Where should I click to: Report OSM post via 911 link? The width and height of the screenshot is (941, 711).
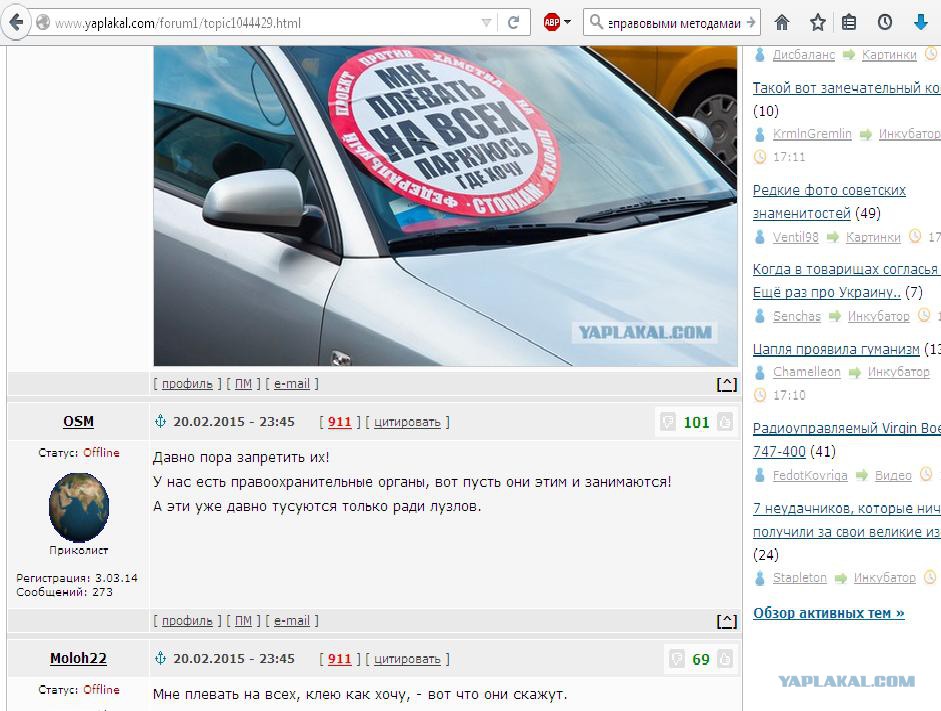(340, 422)
